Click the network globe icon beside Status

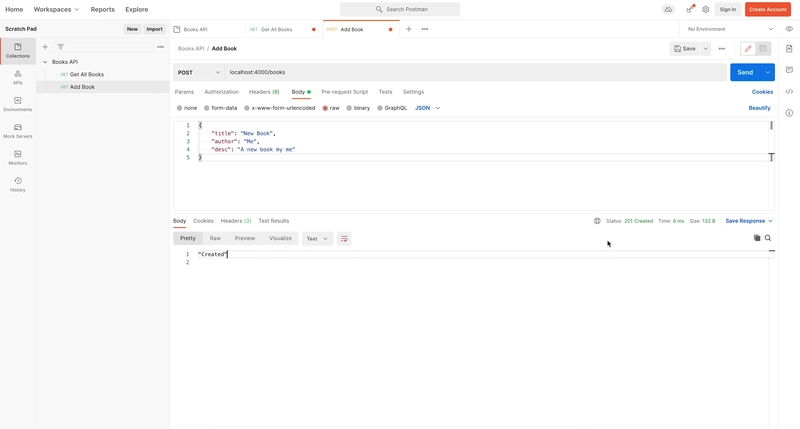coord(597,221)
